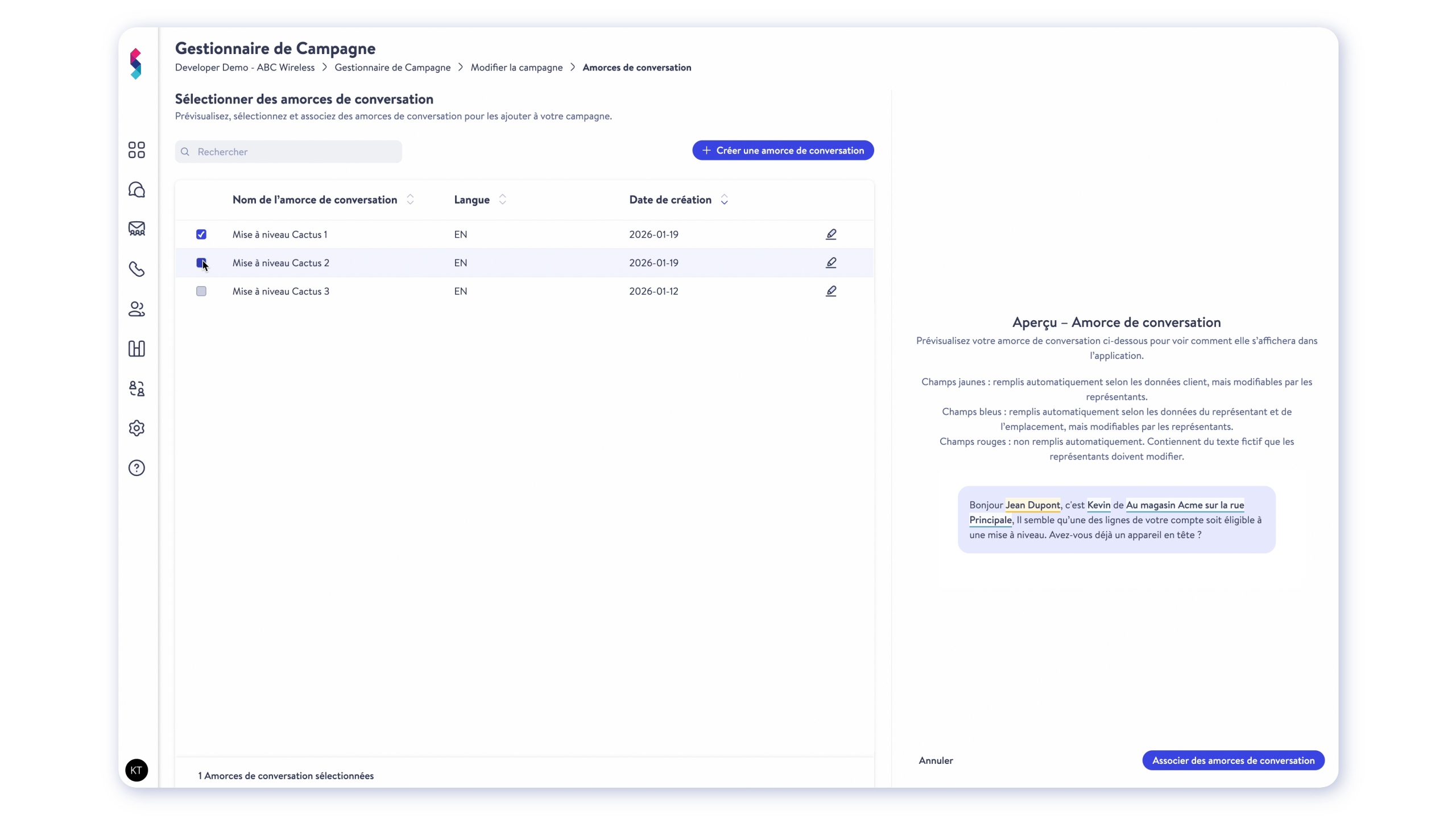This screenshot has width=1456, height=819.
Task: Open the help question mark icon
Action: point(136,468)
